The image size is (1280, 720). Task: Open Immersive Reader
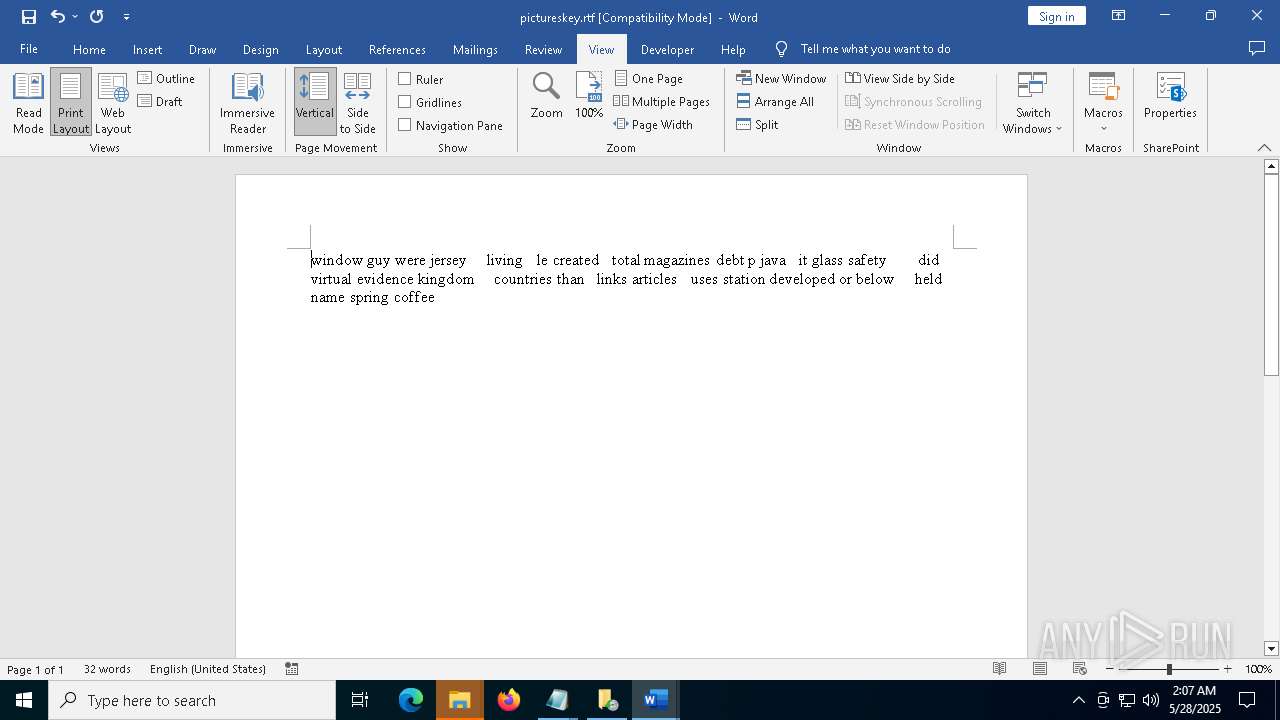247,103
